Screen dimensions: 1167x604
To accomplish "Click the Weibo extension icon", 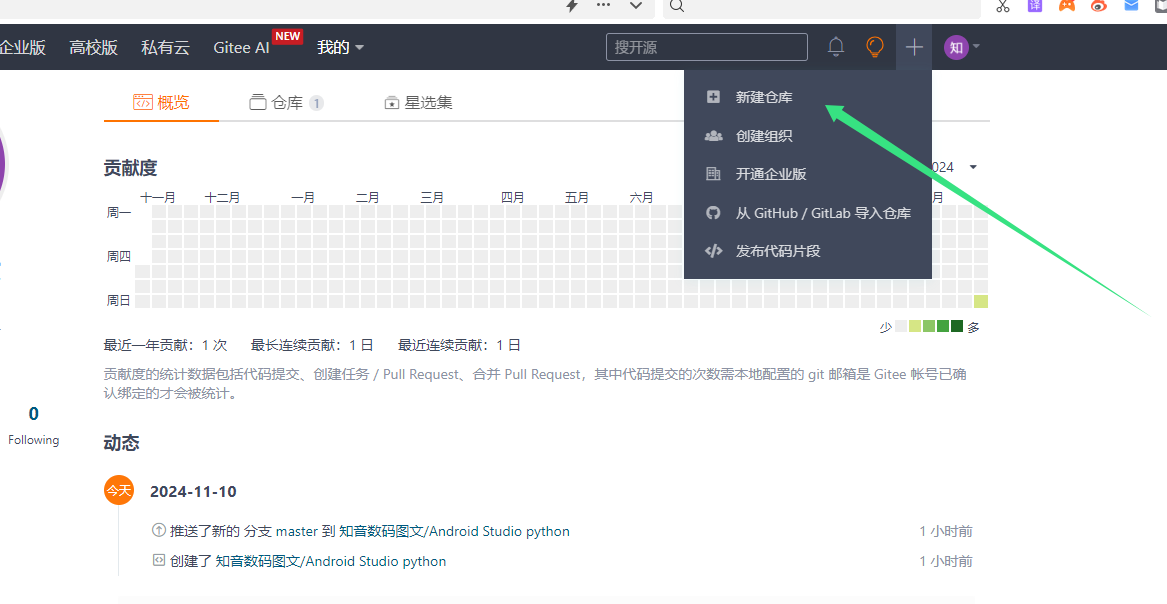I will tap(1099, 5).
